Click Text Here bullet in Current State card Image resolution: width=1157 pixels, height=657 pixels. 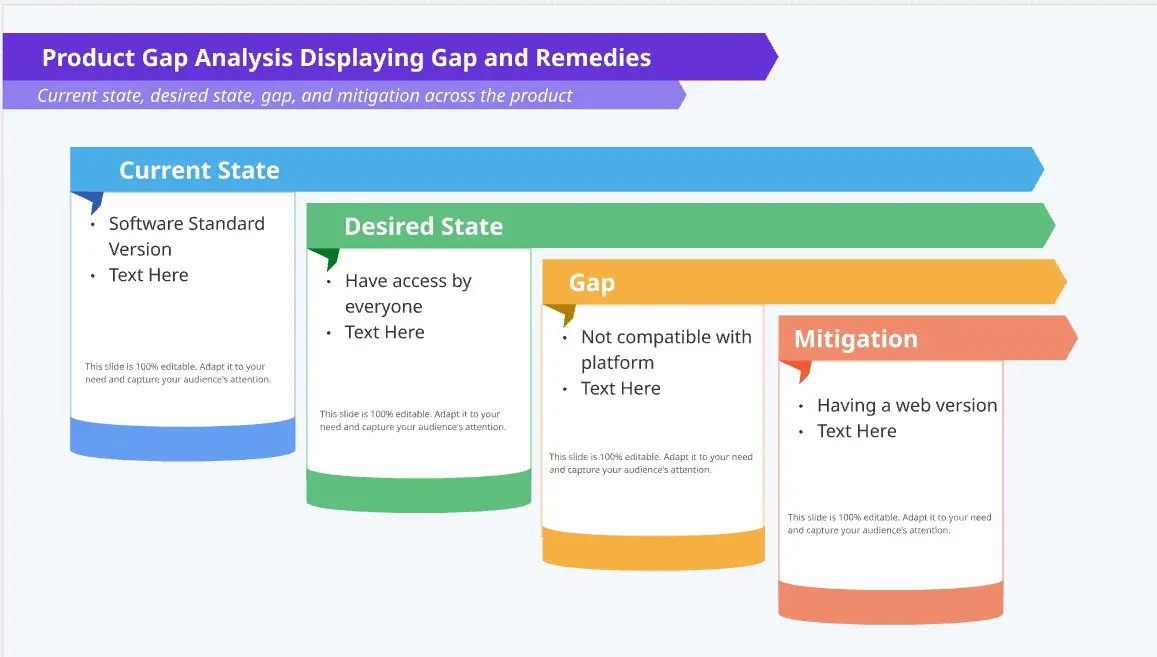(x=148, y=275)
